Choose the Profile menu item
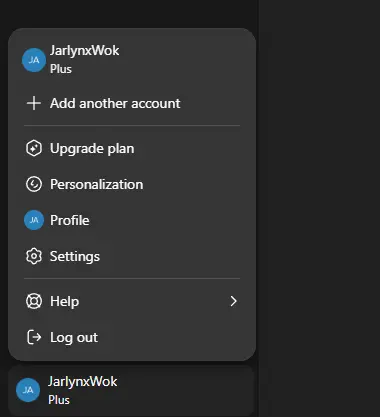 click(x=132, y=220)
